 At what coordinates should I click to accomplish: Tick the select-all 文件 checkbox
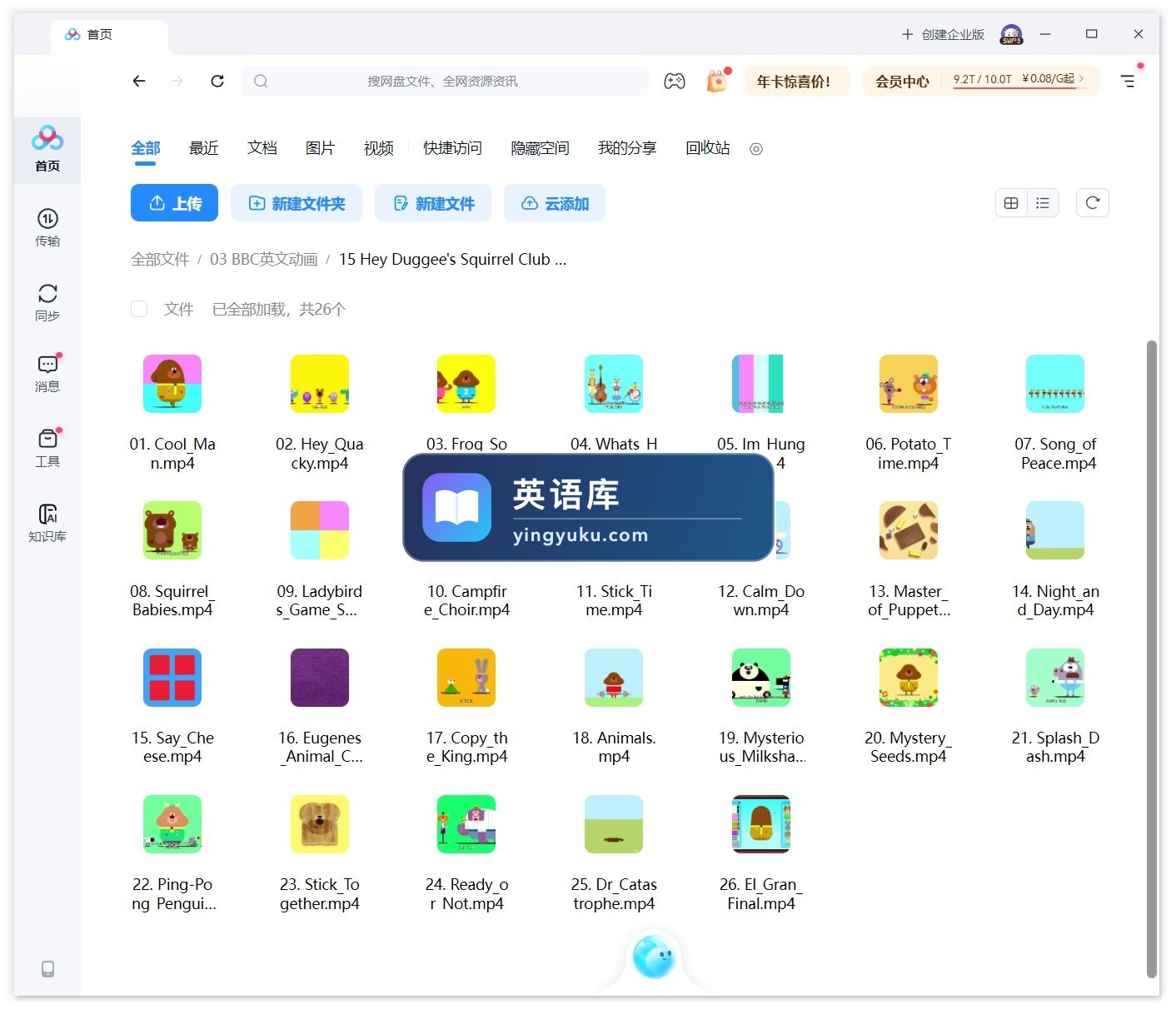tap(139, 309)
